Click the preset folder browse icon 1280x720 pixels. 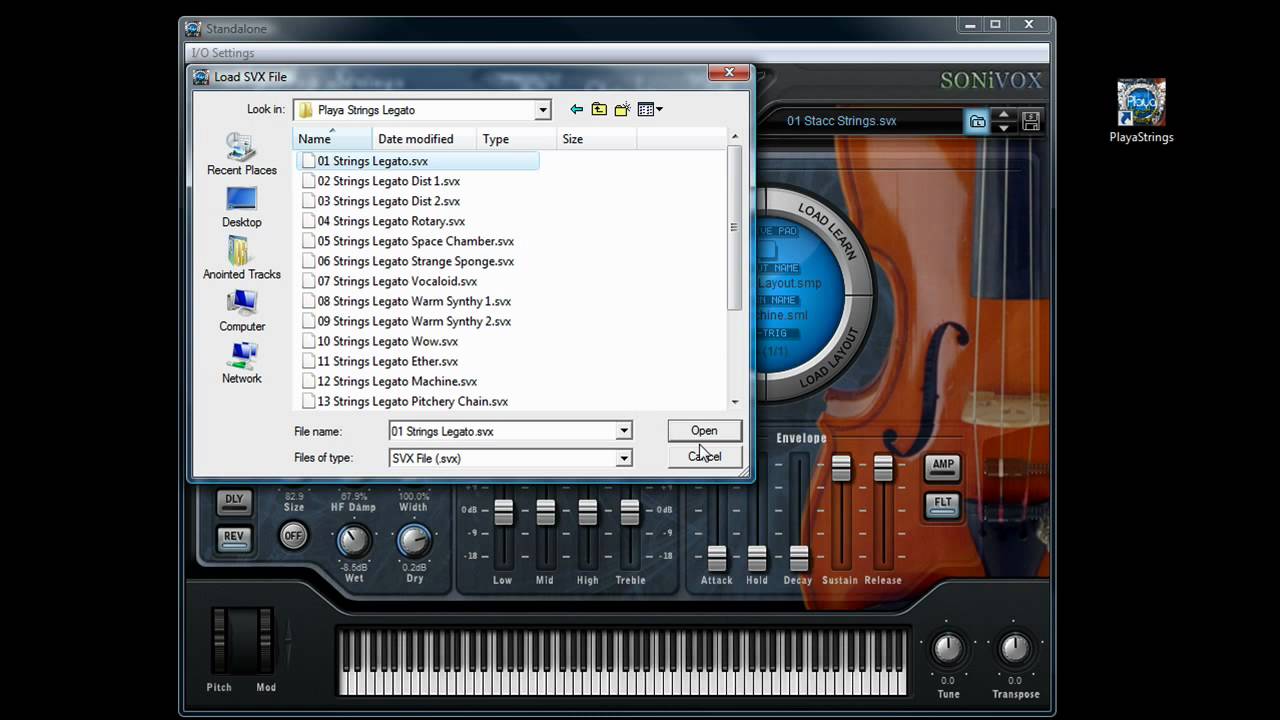pyautogui.click(x=977, y=121)
